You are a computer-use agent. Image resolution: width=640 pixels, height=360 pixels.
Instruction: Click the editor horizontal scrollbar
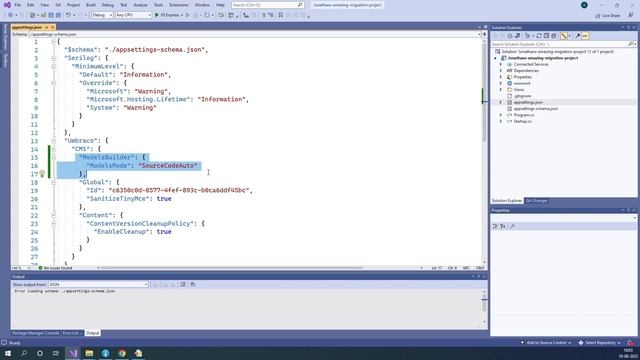232,268
